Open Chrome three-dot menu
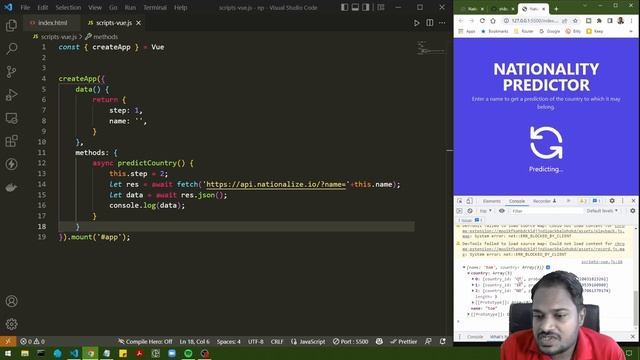Viewport: 640px width, 360px height. point(631,20)
